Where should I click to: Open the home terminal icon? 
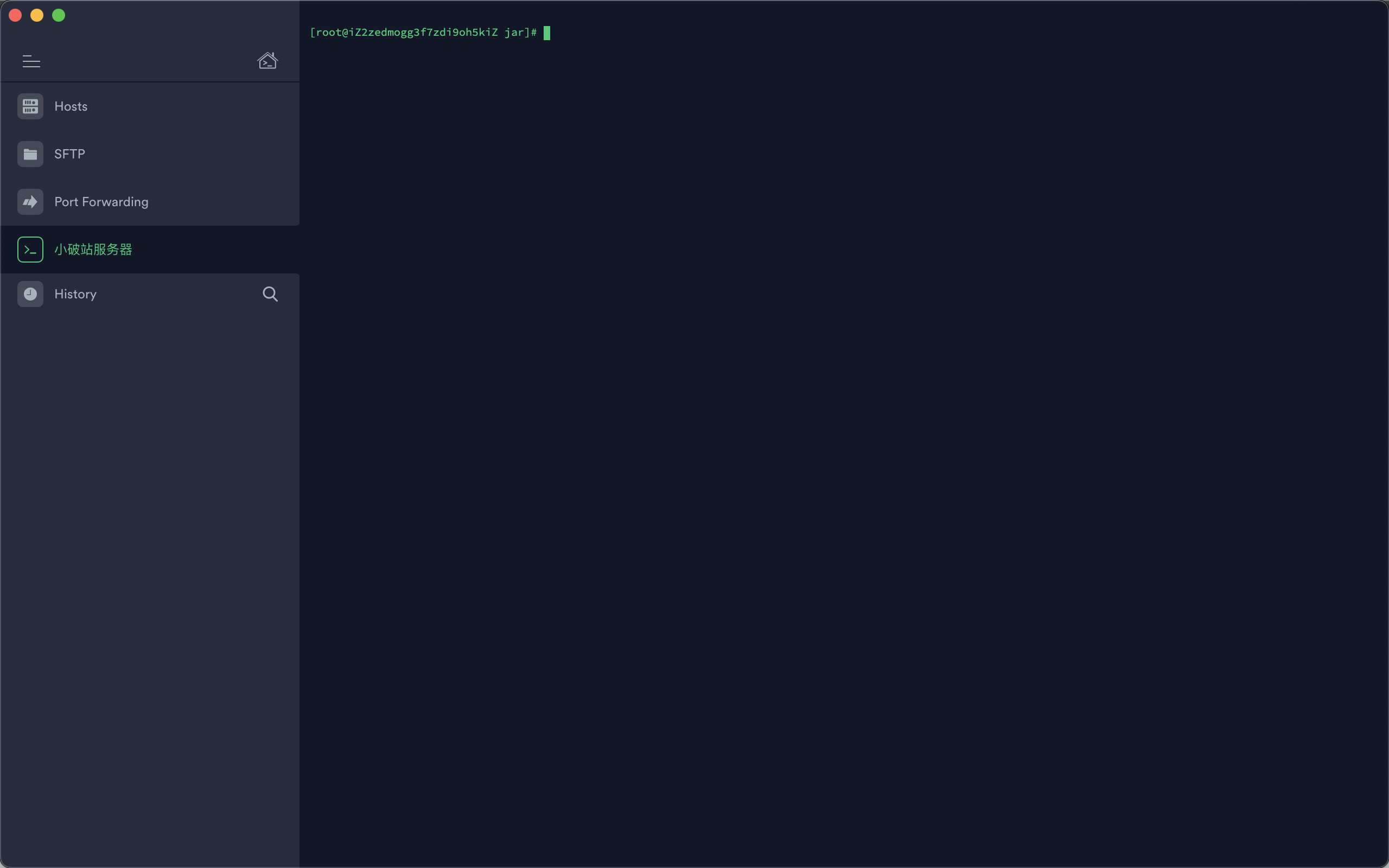pyautogui.click(x=267, y=60)
